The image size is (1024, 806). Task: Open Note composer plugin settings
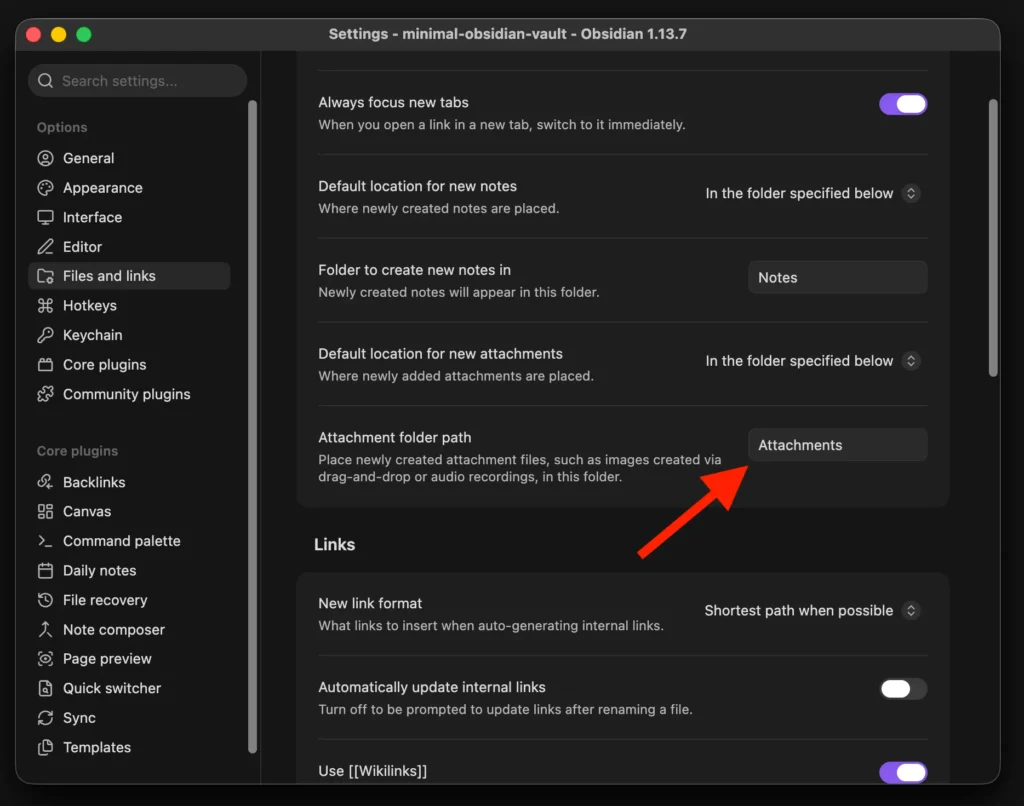click(x=129, y=630)
